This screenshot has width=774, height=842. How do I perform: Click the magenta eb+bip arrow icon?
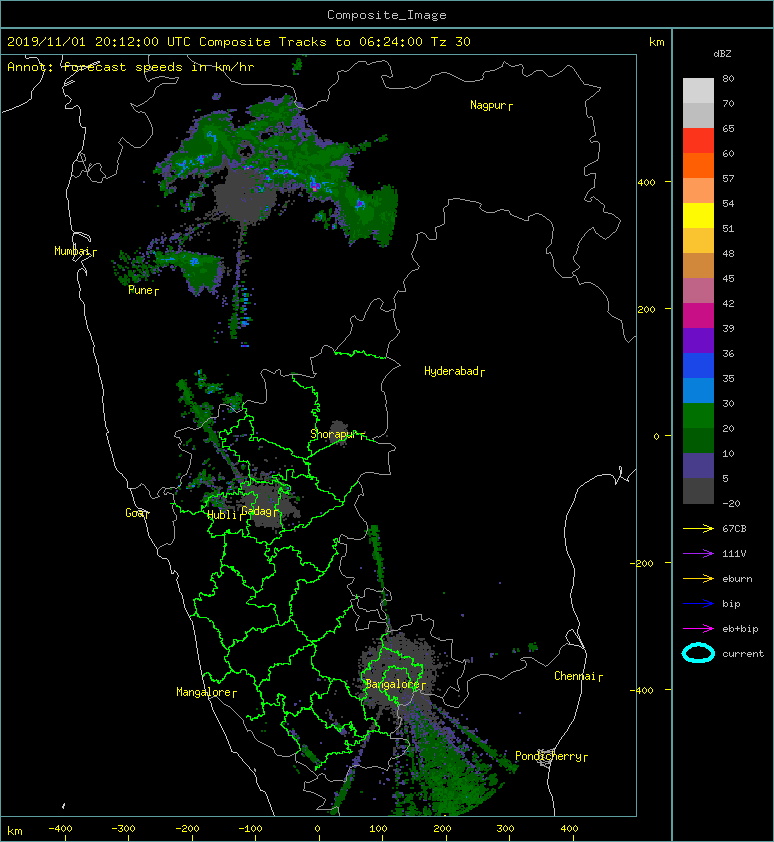[x=698, y=628]
